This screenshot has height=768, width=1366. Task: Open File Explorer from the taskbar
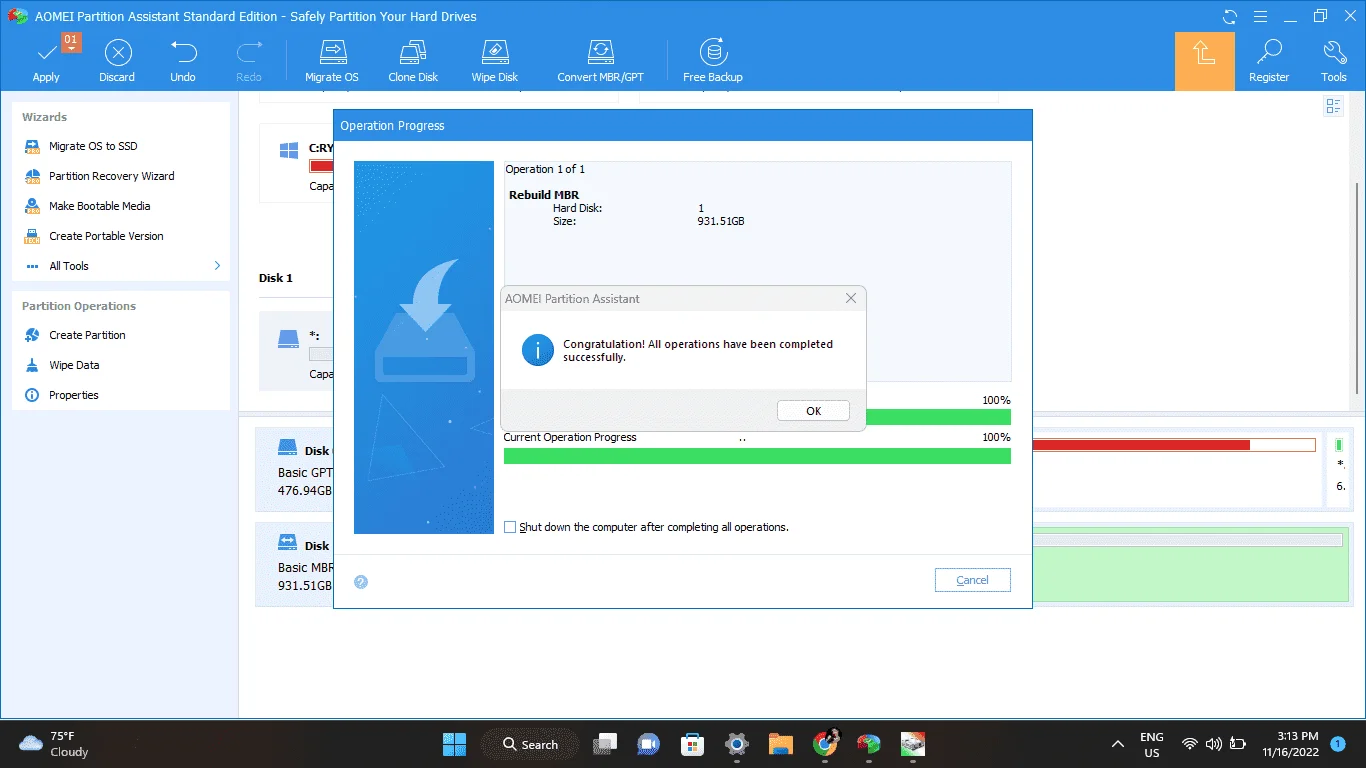tap(780, 744)
